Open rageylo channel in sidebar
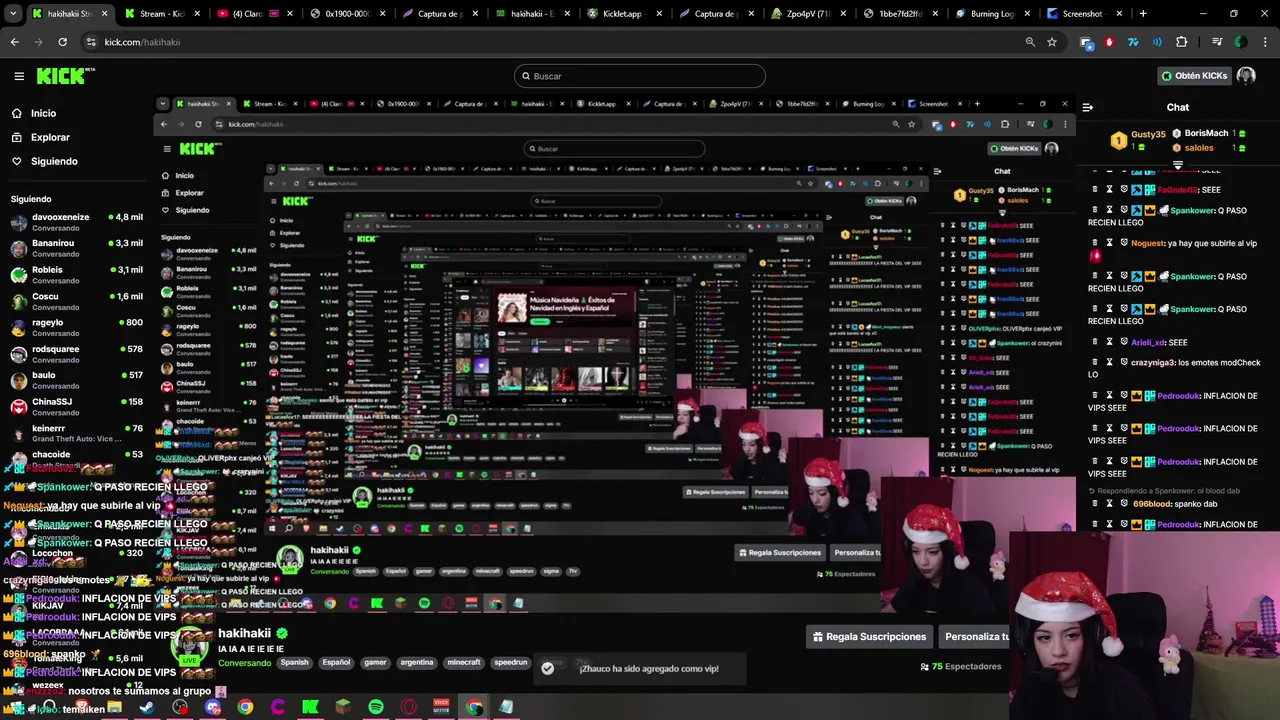 [x=77, y=328]
